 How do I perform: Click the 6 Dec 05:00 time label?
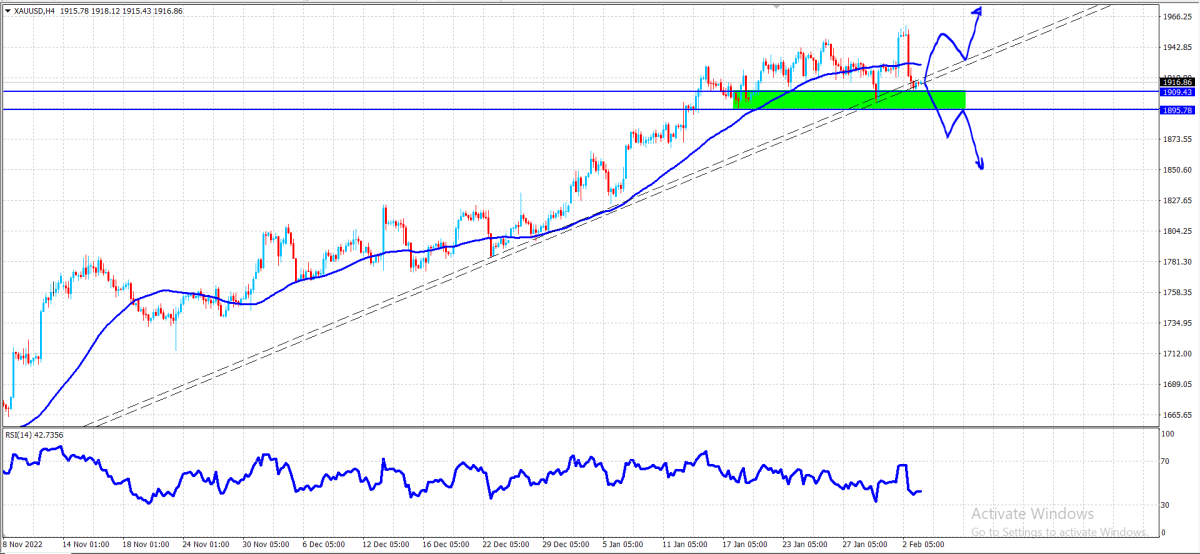[326, 546]
